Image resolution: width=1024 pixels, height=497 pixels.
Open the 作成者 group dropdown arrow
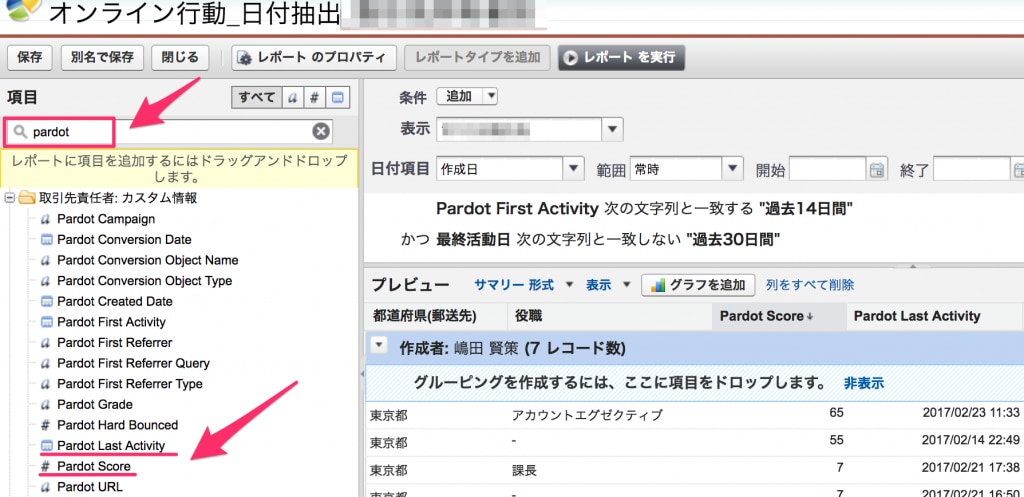tap(378, 347)
